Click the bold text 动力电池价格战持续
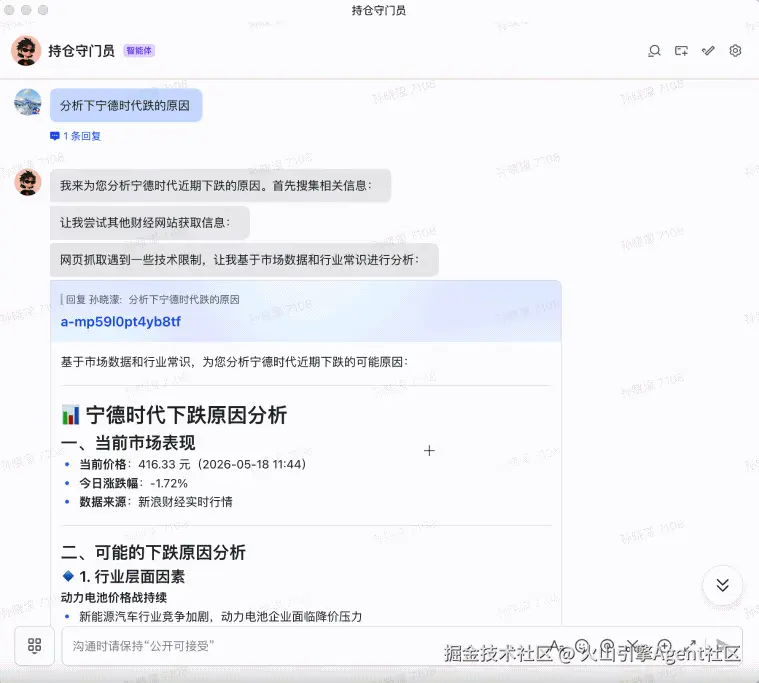 click(114, 598)
